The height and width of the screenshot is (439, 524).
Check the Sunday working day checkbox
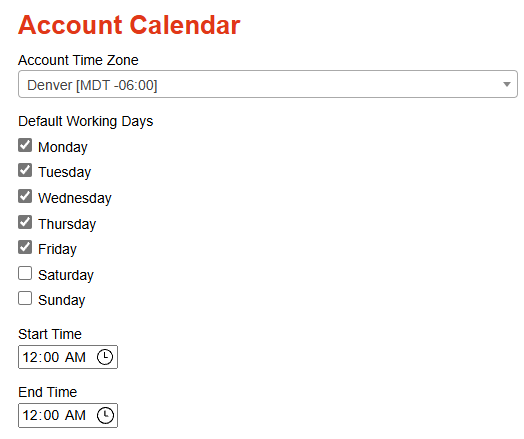(25, 298)
